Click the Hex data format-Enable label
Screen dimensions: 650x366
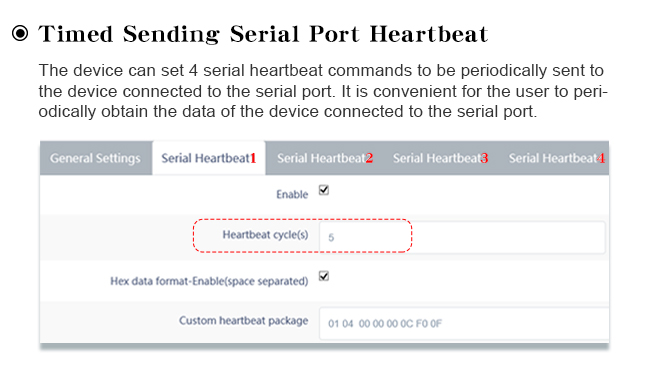tap(209, 281)
